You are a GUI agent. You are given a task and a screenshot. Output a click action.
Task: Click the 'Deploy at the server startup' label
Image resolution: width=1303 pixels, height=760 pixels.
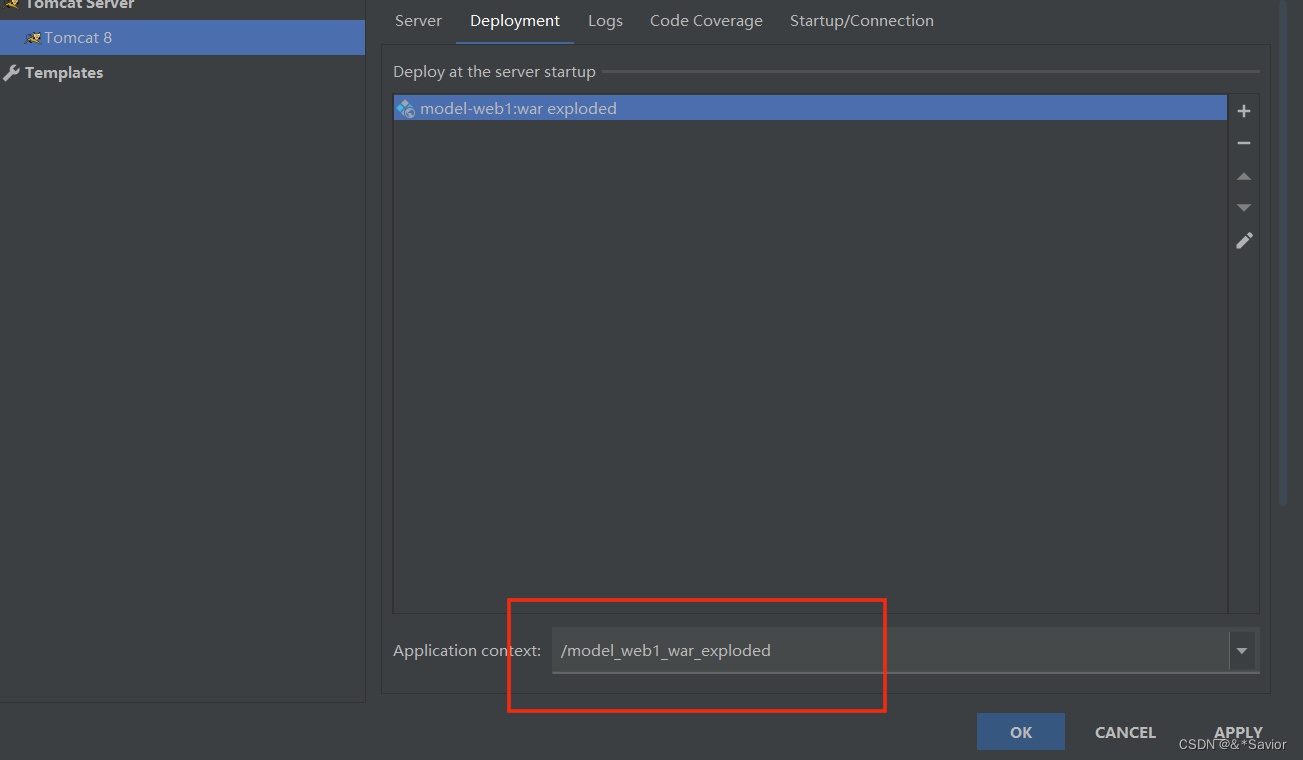pyautogui.click(x=494, y=72)
